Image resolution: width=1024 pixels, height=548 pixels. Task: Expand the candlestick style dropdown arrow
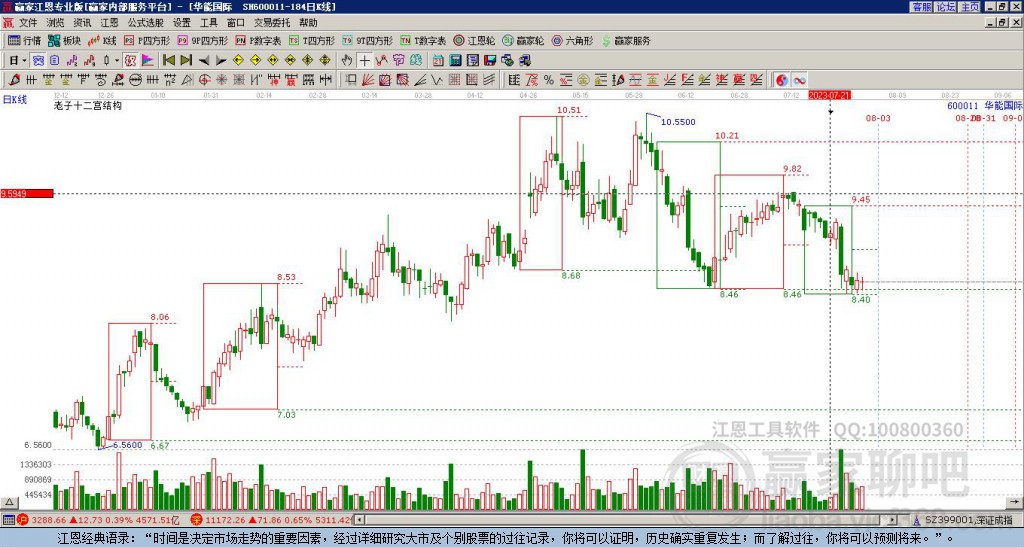pyautogui.click(x=117, y=61)
